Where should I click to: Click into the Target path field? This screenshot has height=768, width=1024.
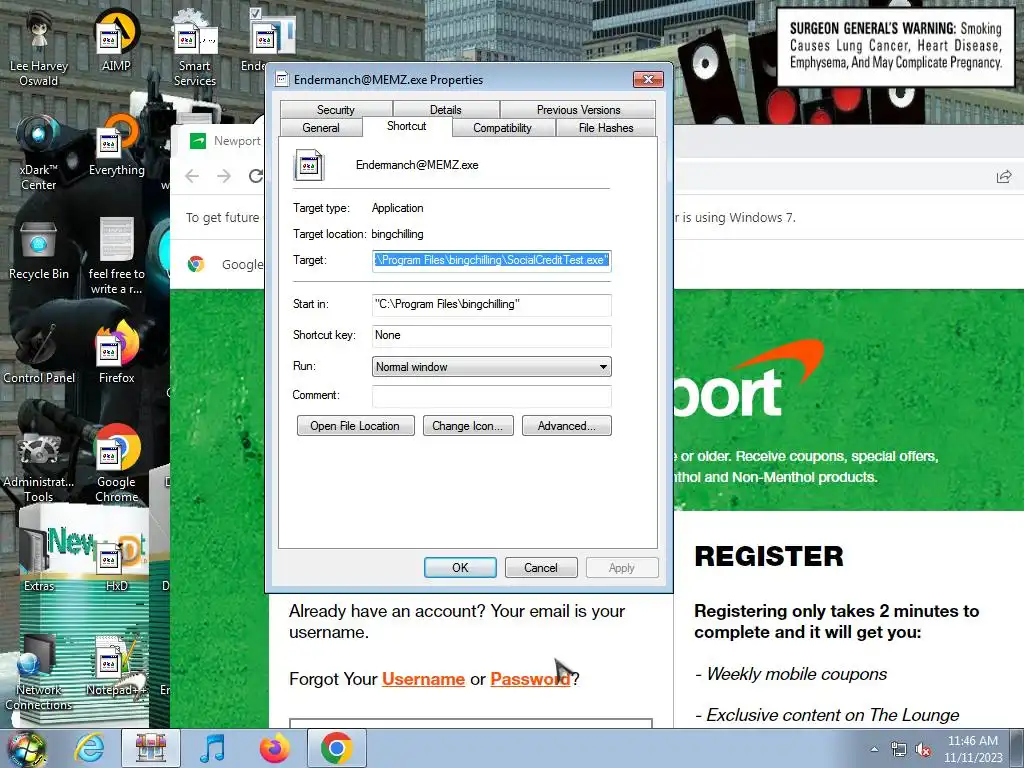pos(491,260)
